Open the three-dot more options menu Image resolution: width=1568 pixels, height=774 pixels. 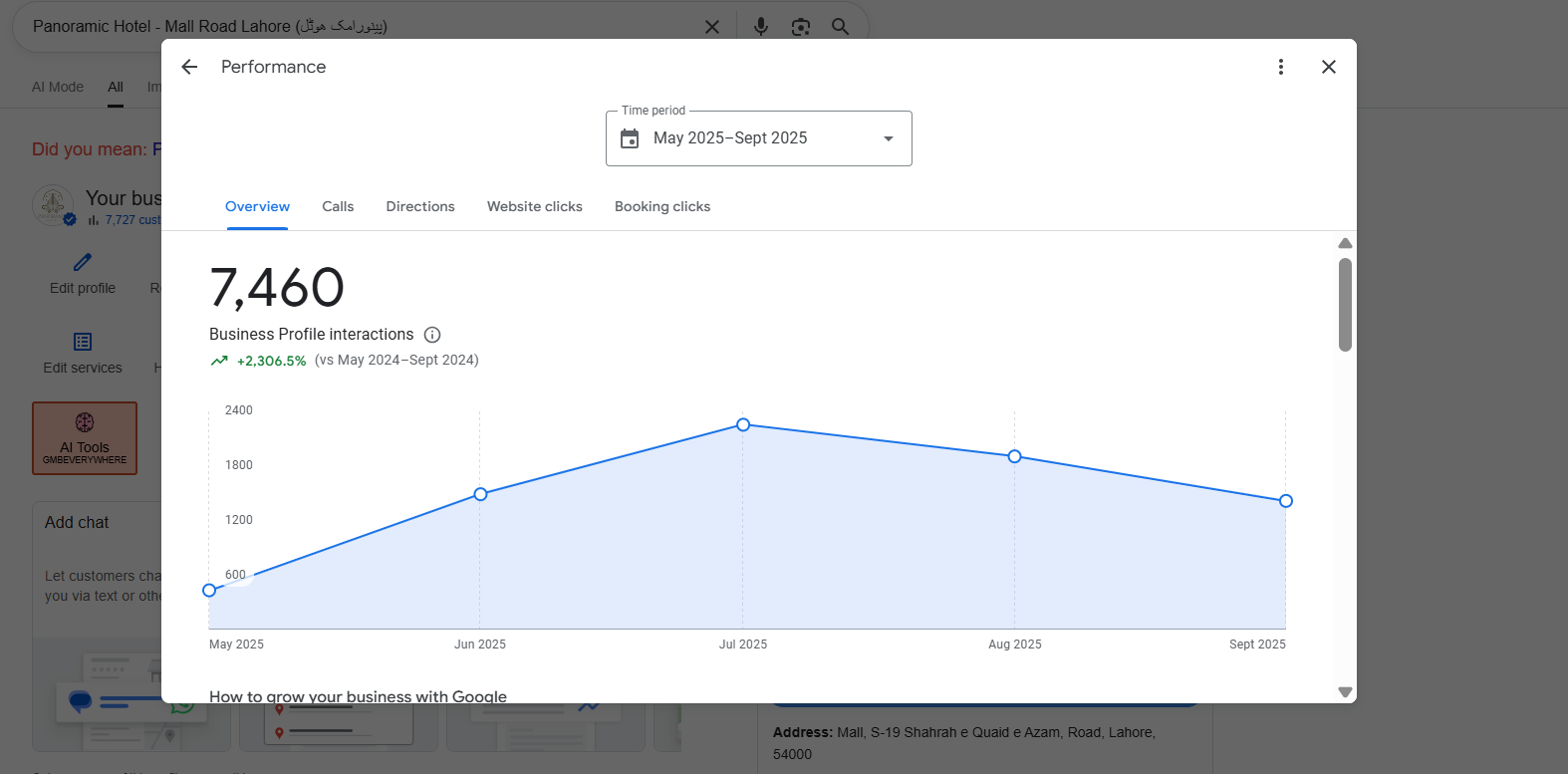[1281, 67]
